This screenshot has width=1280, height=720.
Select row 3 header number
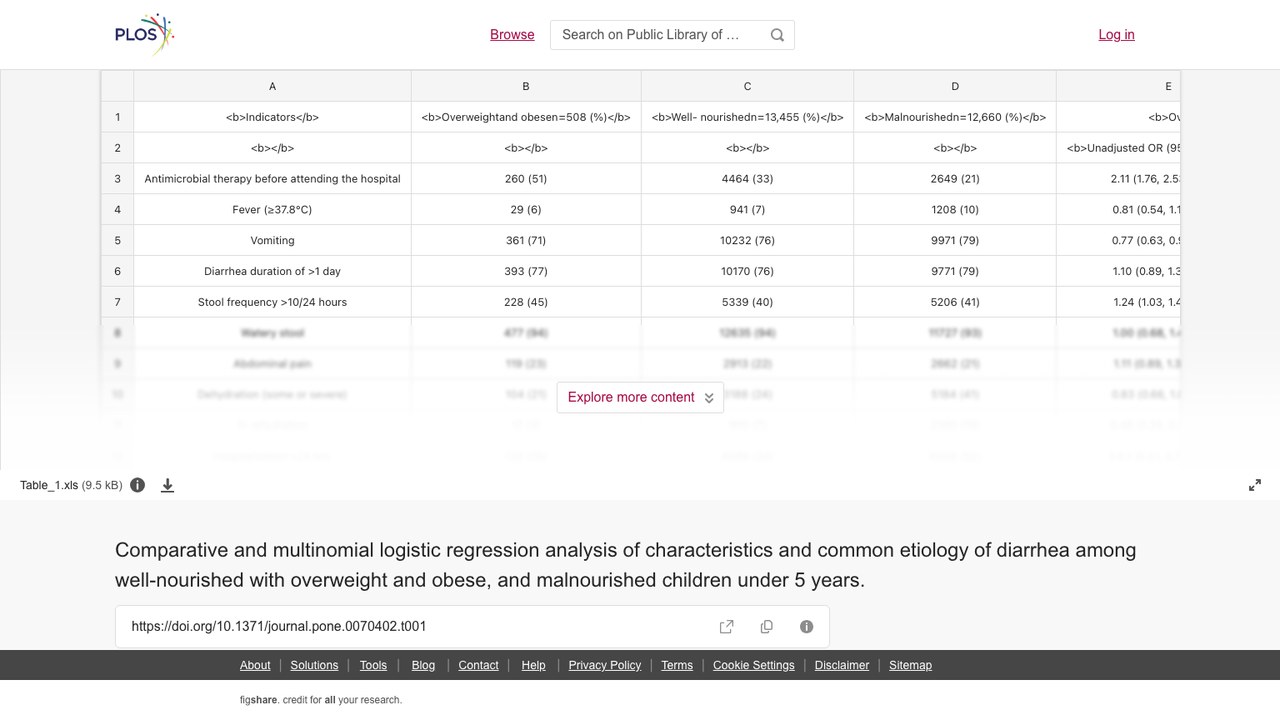tap(117, 179)
